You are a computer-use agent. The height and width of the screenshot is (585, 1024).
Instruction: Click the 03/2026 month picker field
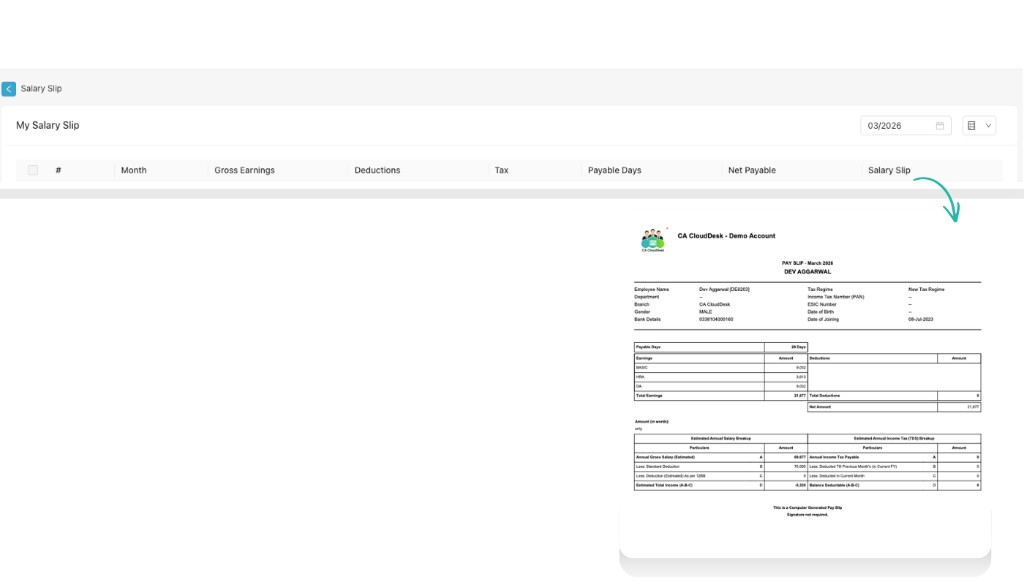point(896,126)
